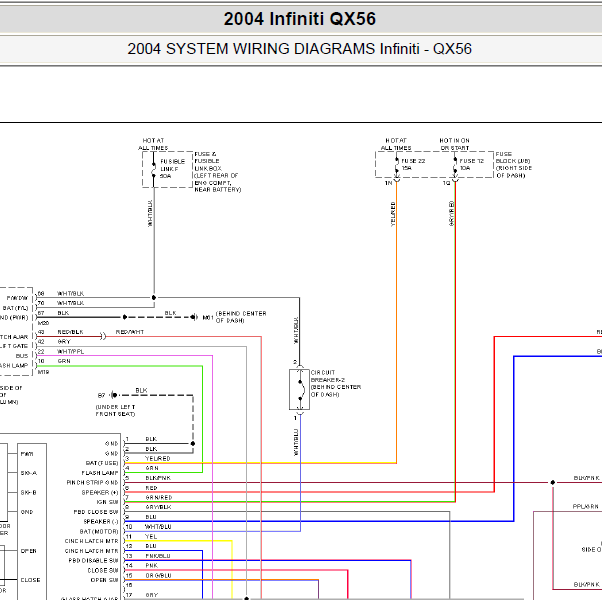This screenshot has width=602, height=600.
Task: Click 'HOT AT ALL TIMES' above Fusible Link F
Action: pyautogui.click(x=153, y=144)
